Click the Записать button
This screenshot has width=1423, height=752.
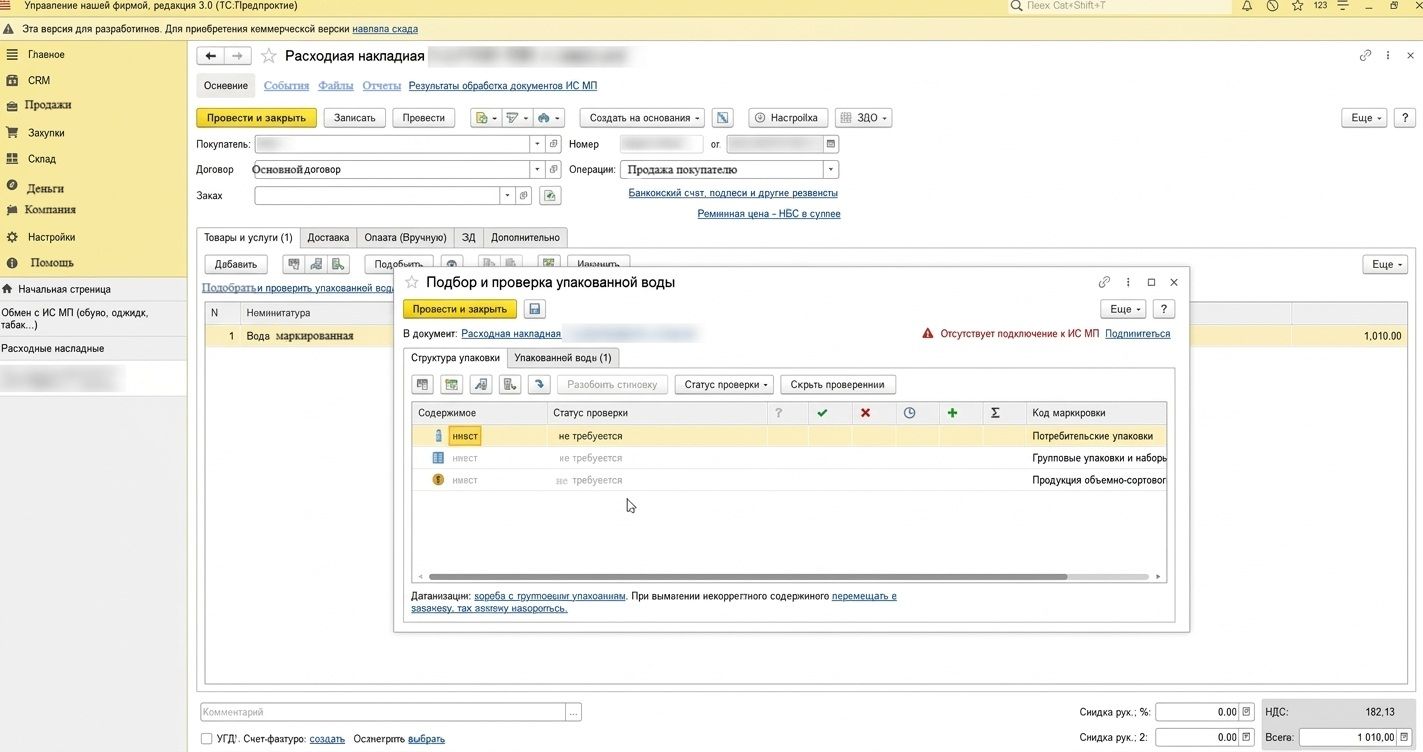354,118
